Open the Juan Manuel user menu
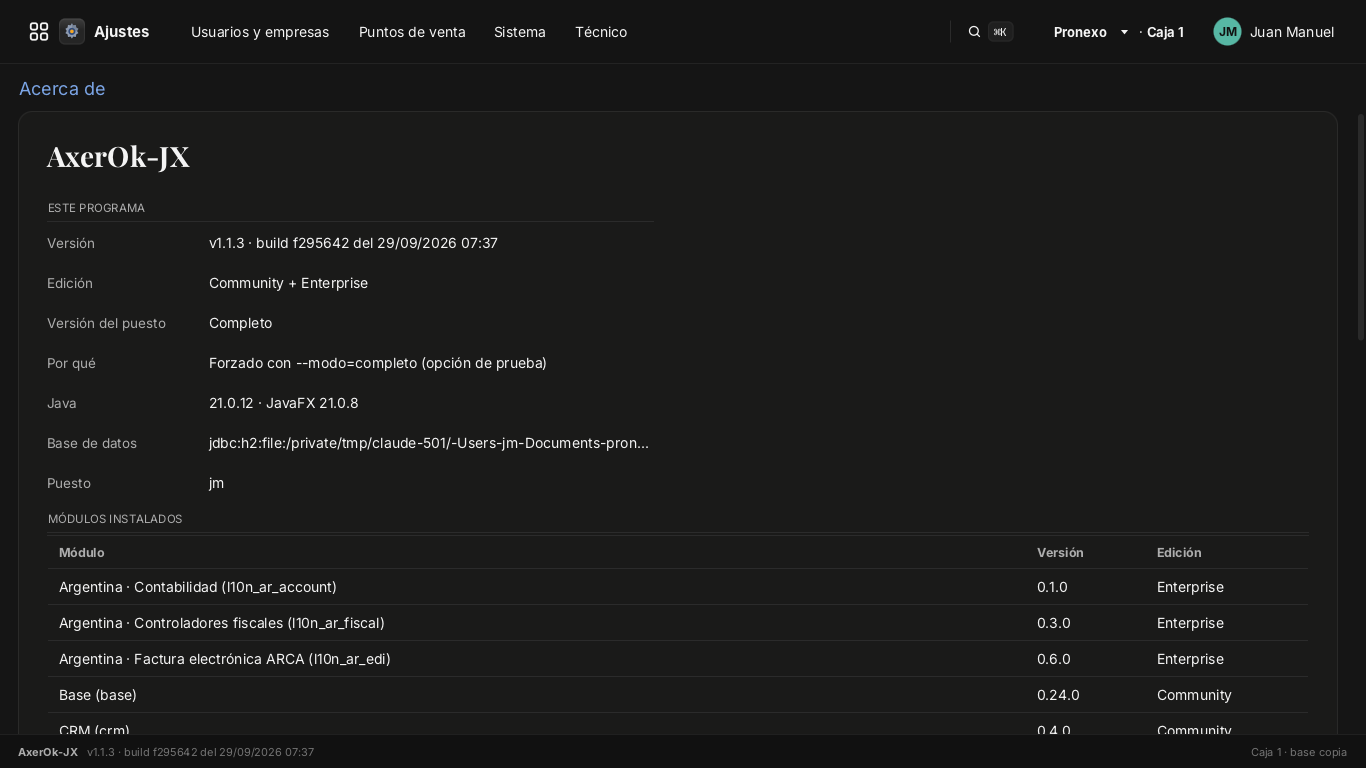Screen dimensions: 1366x768 pos(1291,32)
